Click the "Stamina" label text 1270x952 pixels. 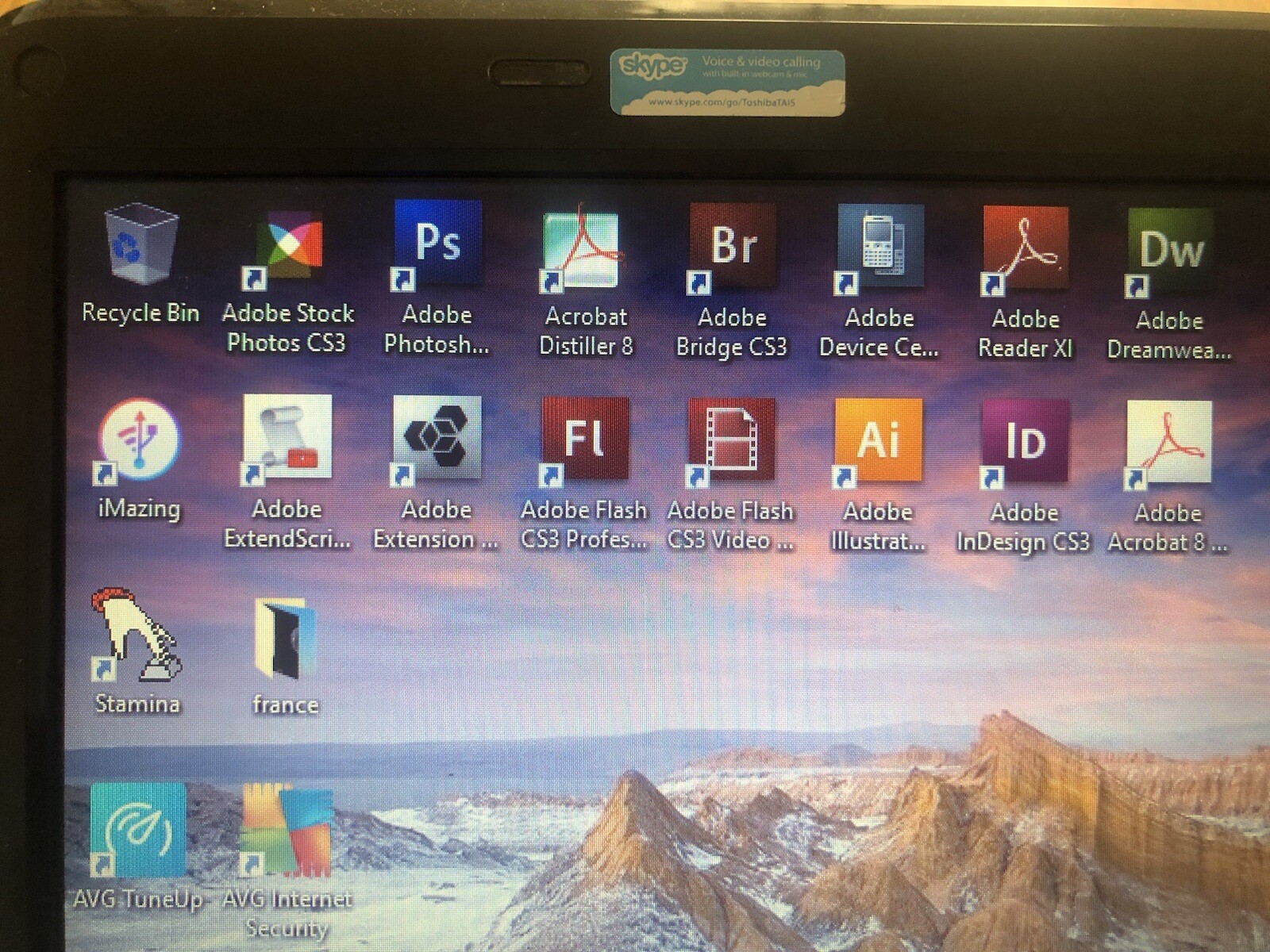click(137, 704)
